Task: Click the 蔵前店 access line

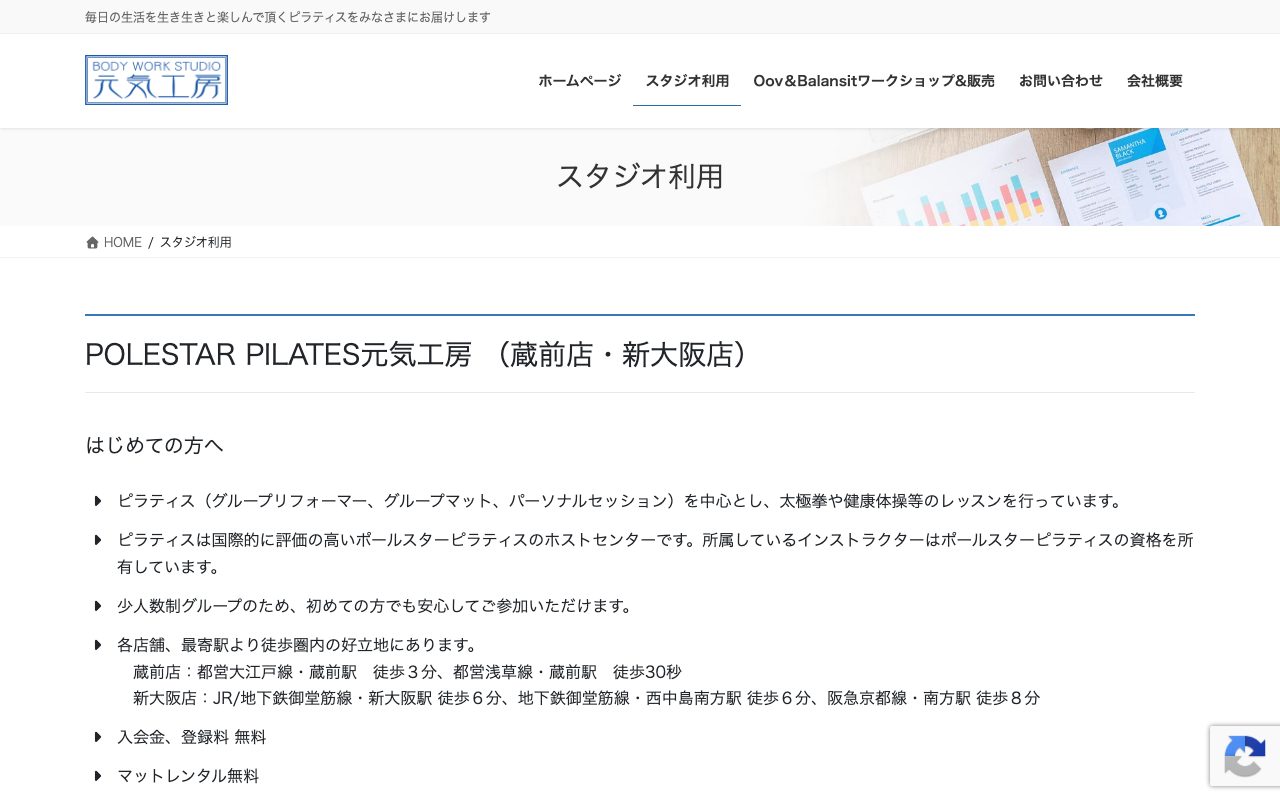Action: [407, 672]
